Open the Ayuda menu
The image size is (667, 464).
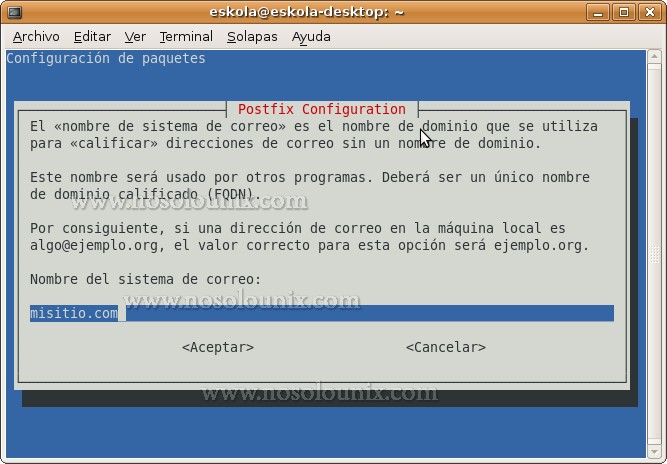point(311,37)
